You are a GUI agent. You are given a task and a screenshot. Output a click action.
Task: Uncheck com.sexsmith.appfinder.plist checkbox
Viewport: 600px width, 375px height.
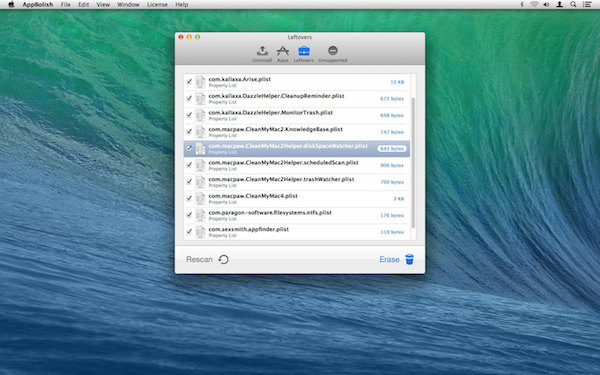pyautogui.click(x=189, y=232)
